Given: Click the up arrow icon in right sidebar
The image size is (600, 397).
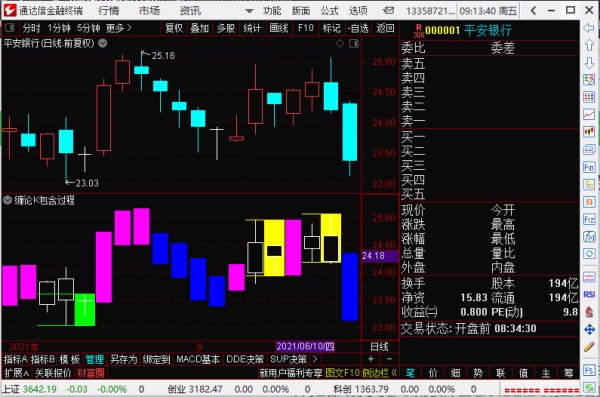Looking at the screenshot, I should [x=589, y=45].
